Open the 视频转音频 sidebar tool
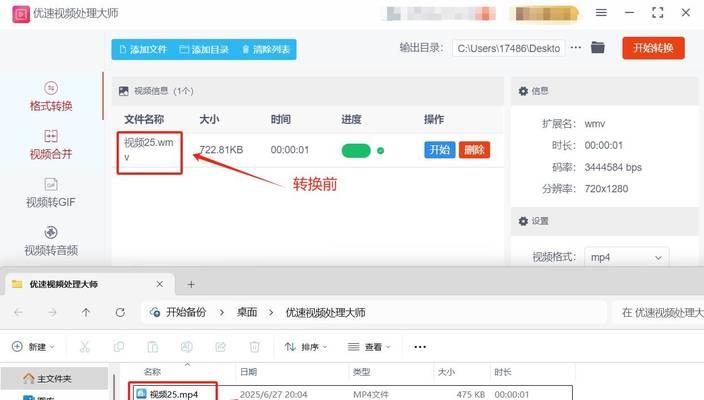This screenshot has height=400, width=704. [x=51, y=241]
